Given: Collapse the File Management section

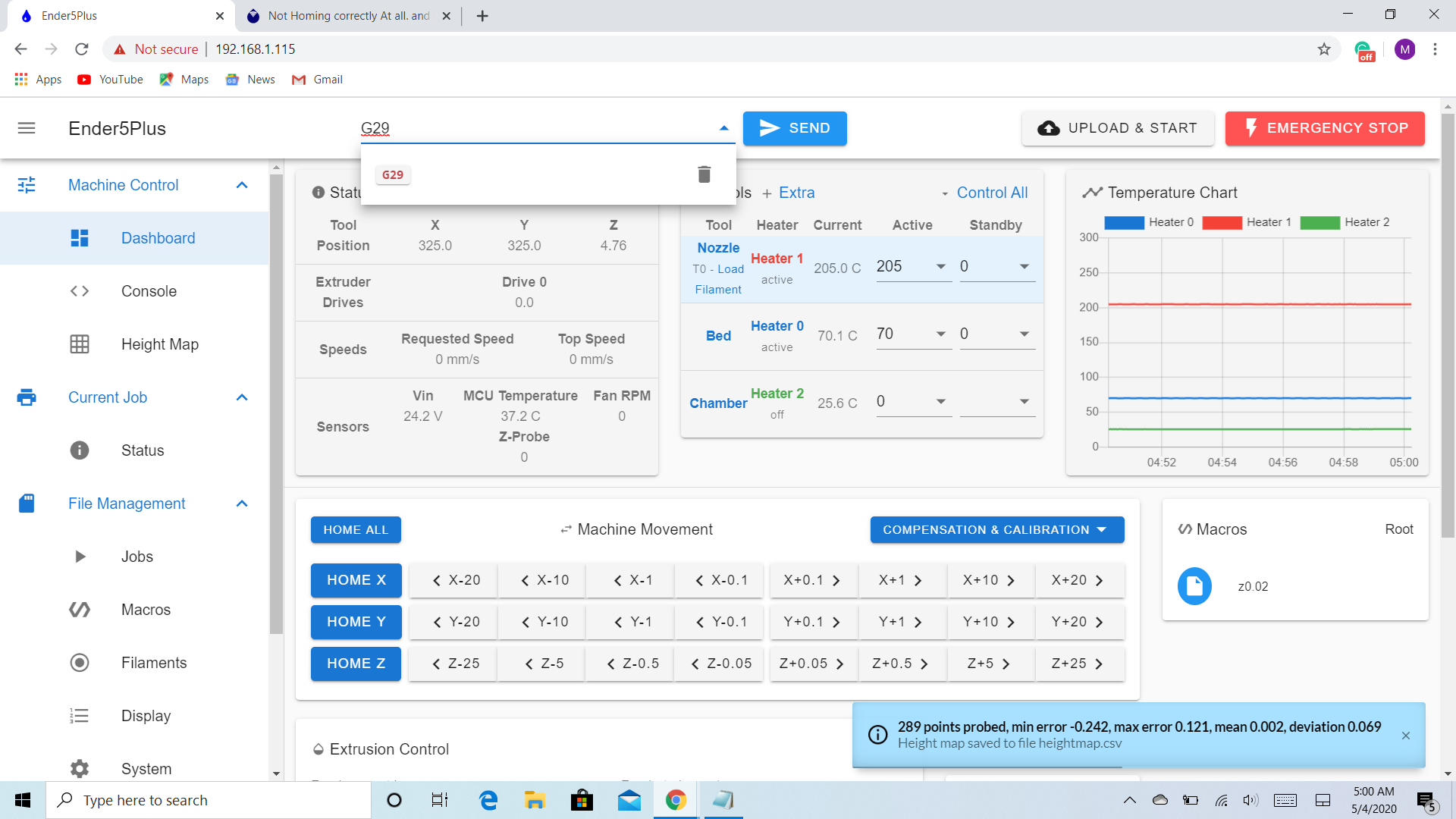Looking at the screenshot, I should pyautogui.click(x=242, y=504).
